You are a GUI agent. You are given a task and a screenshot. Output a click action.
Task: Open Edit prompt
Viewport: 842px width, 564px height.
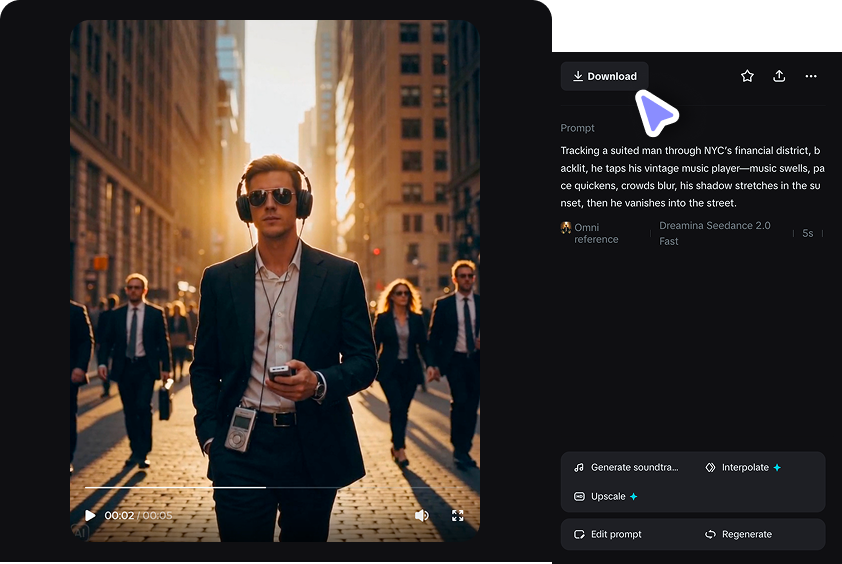608,534
